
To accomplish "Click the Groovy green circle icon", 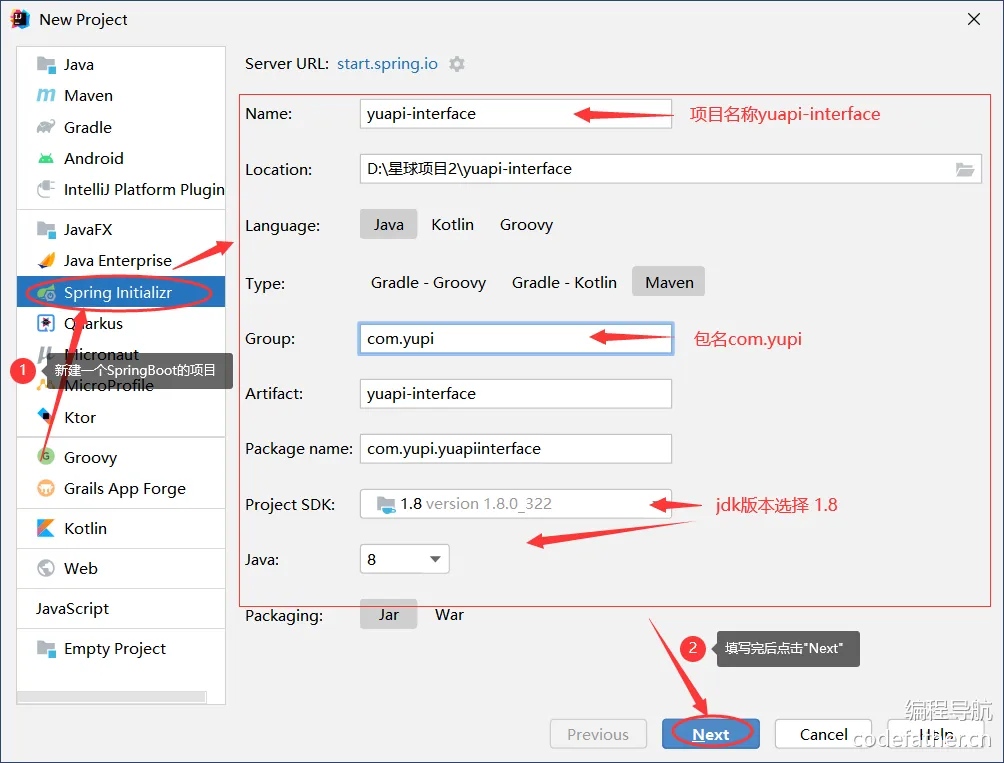I will tap(46, 456).
